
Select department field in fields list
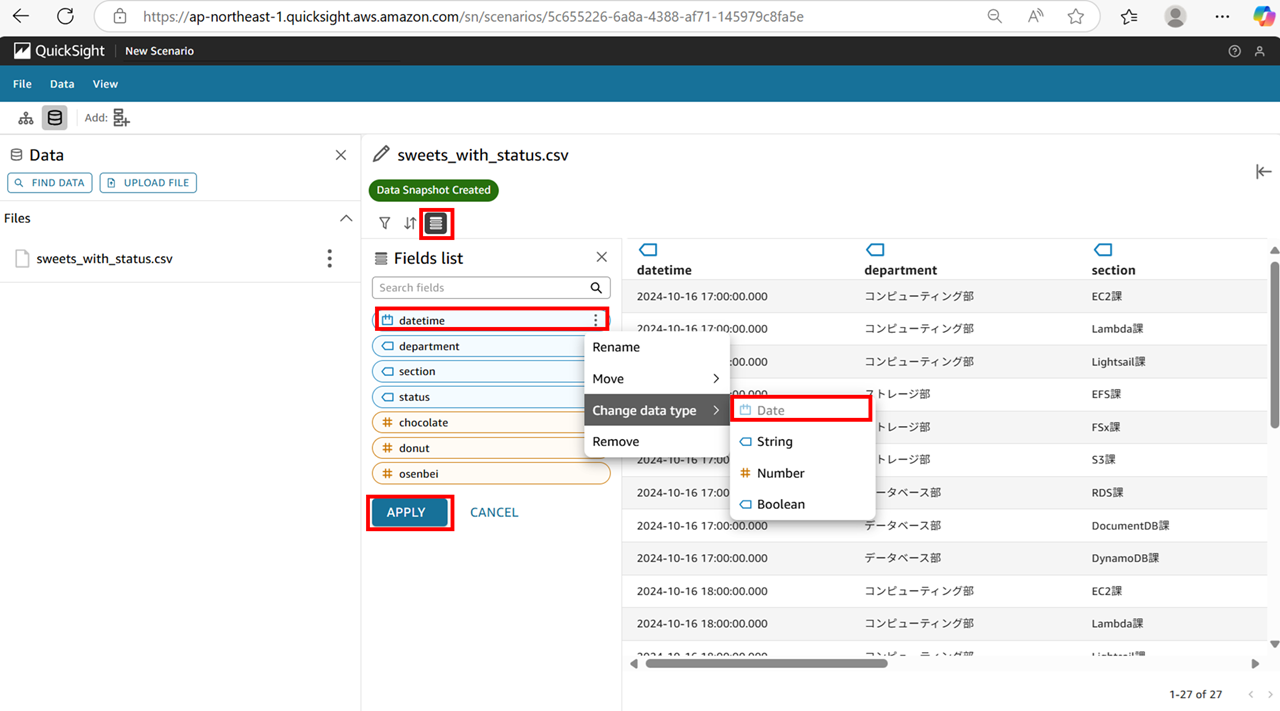click(478, 346)
